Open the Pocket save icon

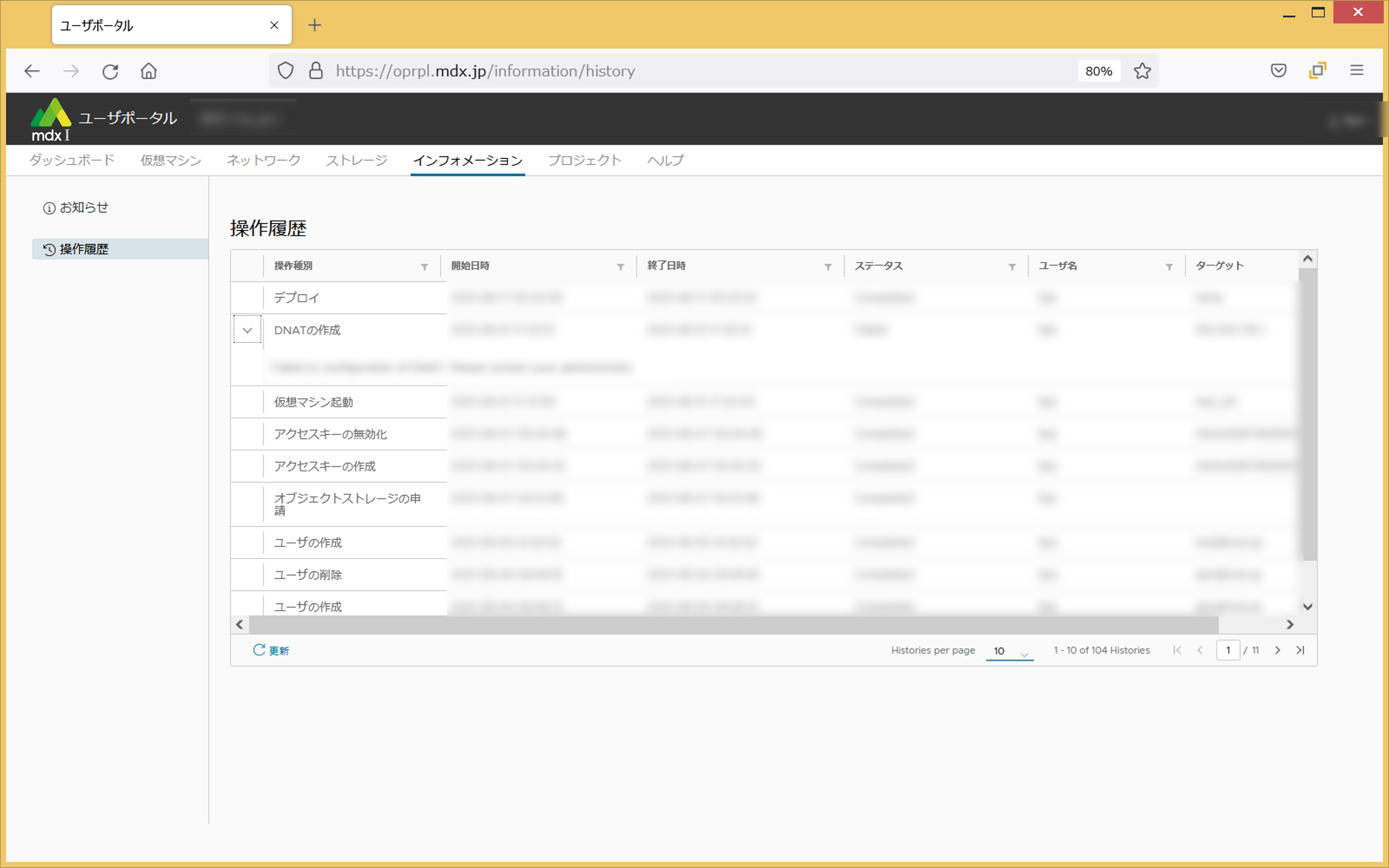point(1278,70)
